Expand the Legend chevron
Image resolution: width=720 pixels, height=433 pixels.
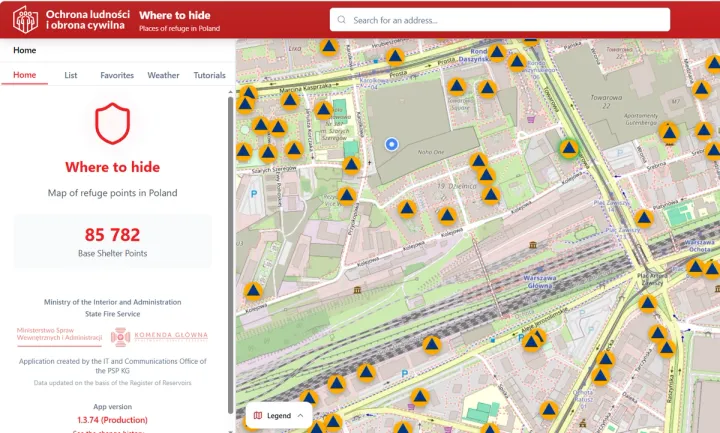300,416
